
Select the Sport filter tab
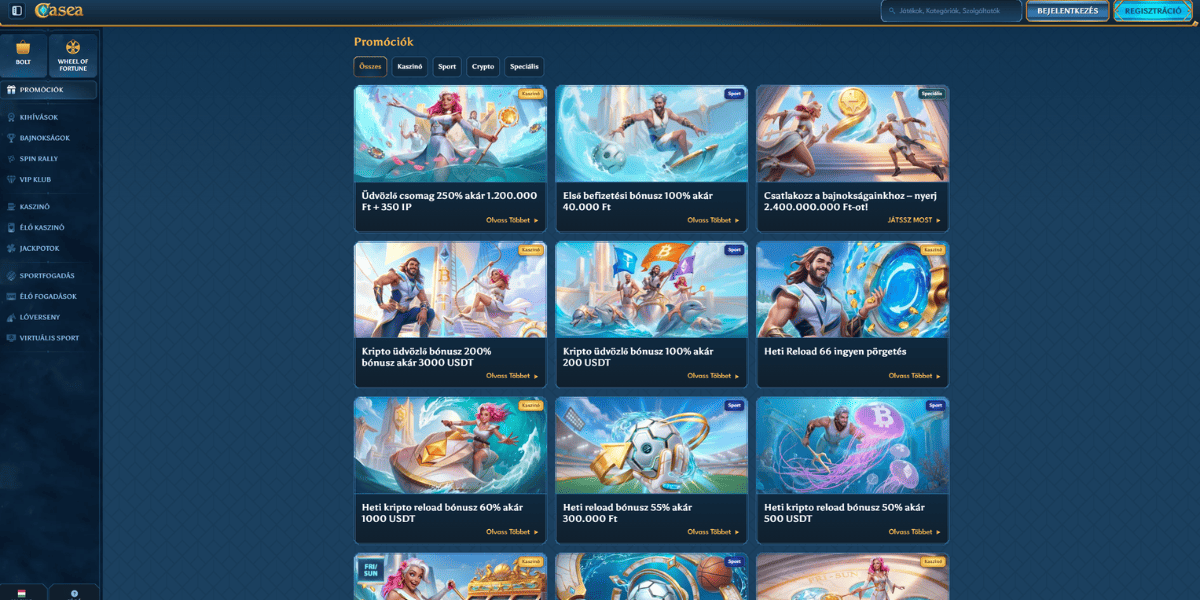coord(447,67)
